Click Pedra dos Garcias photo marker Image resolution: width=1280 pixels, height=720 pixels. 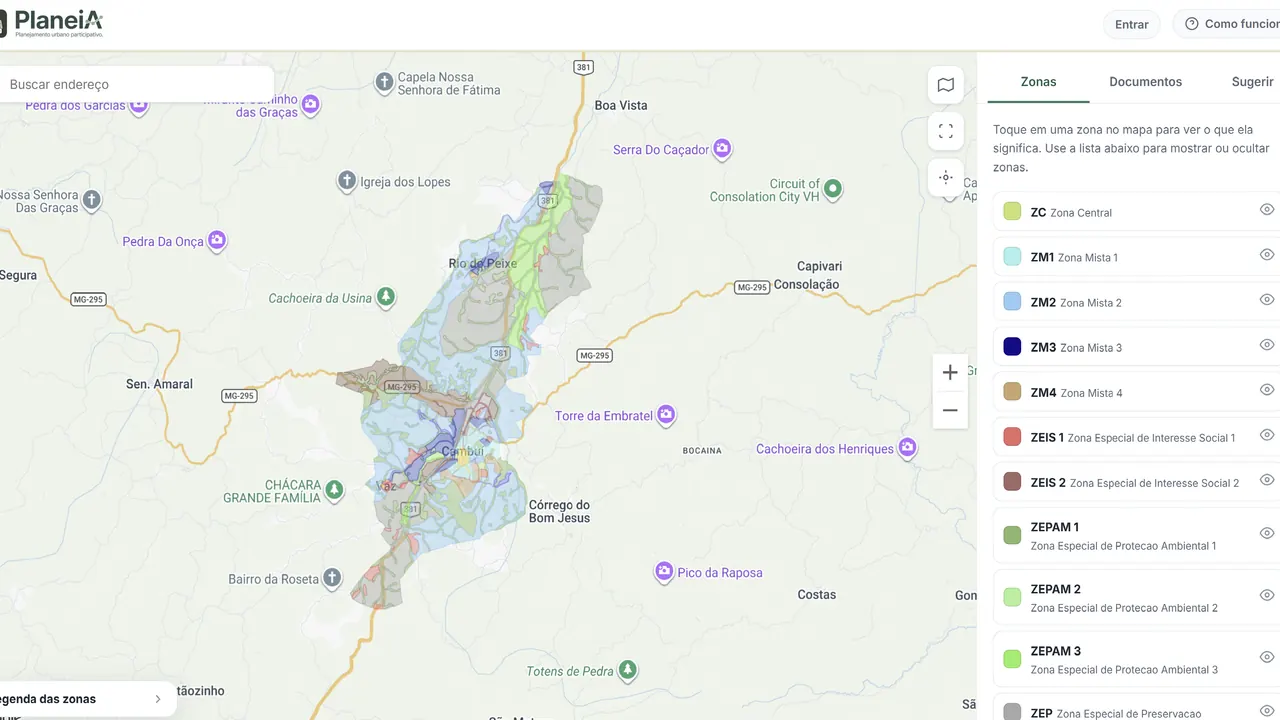(x=139, y=104)
